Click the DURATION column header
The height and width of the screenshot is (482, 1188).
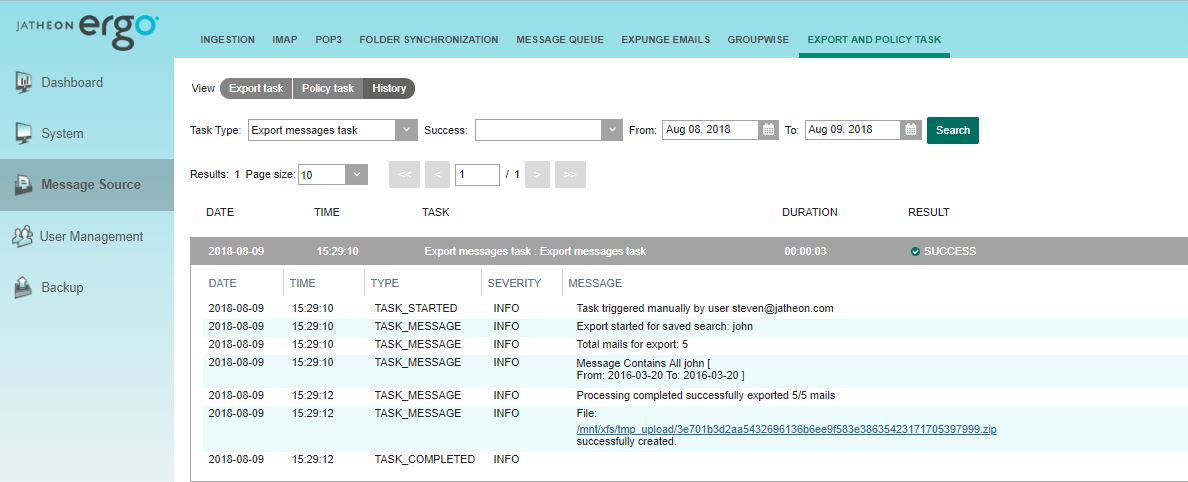tap(810, 212)
